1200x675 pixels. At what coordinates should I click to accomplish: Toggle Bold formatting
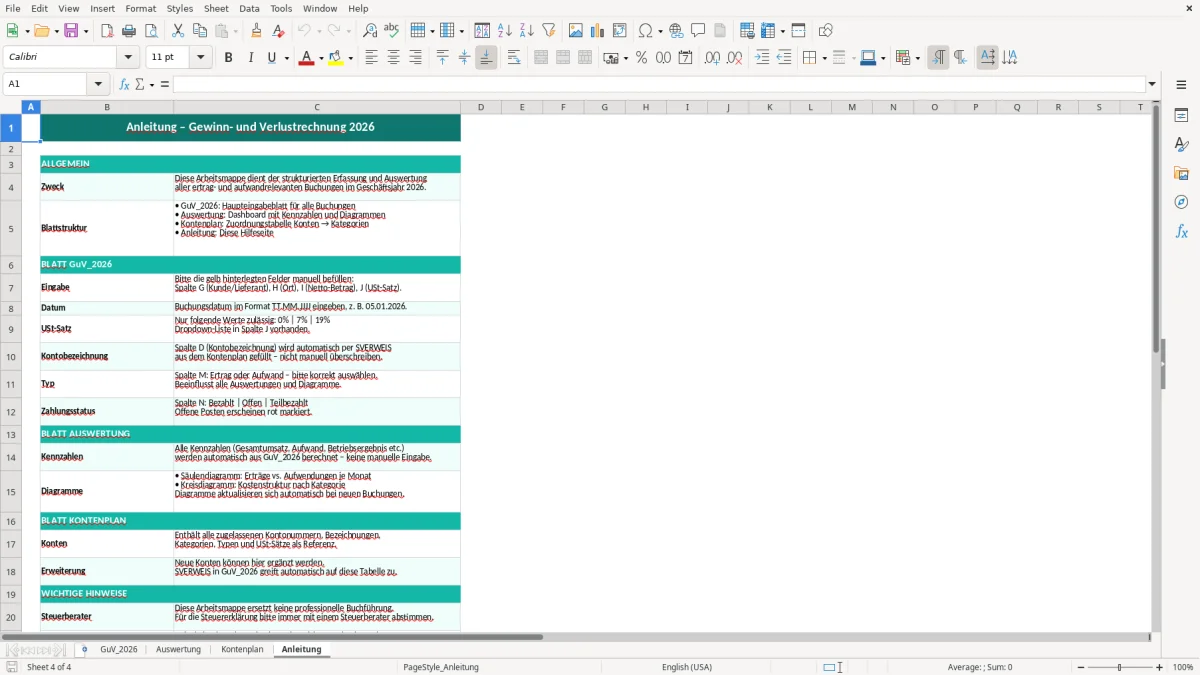(x=228, y=58)
